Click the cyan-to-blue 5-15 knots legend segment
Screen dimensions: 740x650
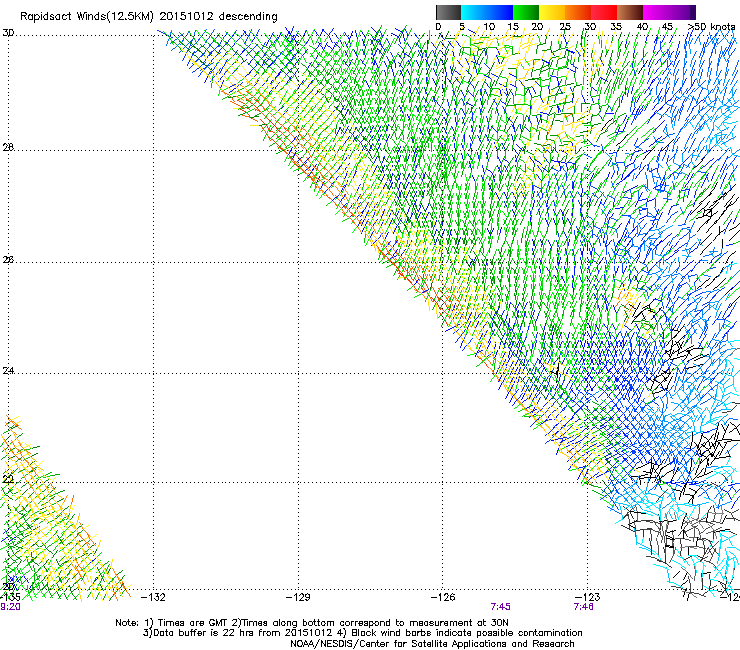coord(487,12)
